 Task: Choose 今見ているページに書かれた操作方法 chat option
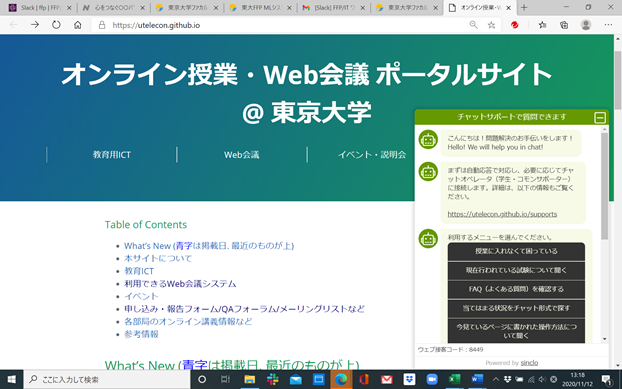tap(516, 331)
